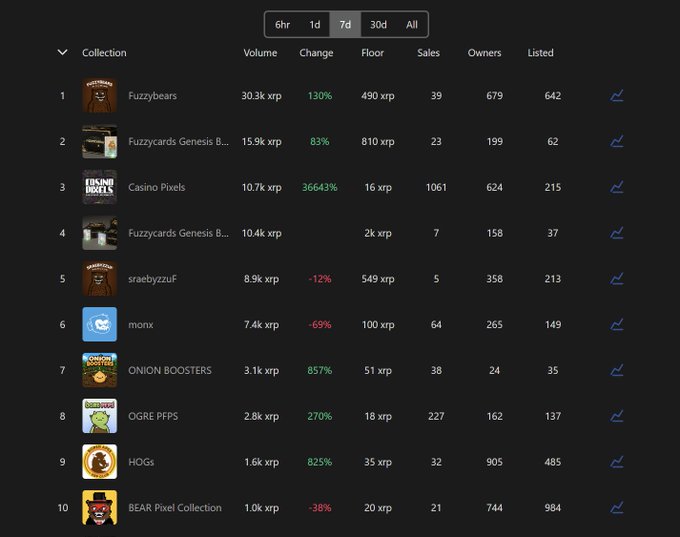Viewport: 680px width, 537px height.
Task: Click the 810 xrp floor value
Action: pyautogui.click(x=378, y=142)
